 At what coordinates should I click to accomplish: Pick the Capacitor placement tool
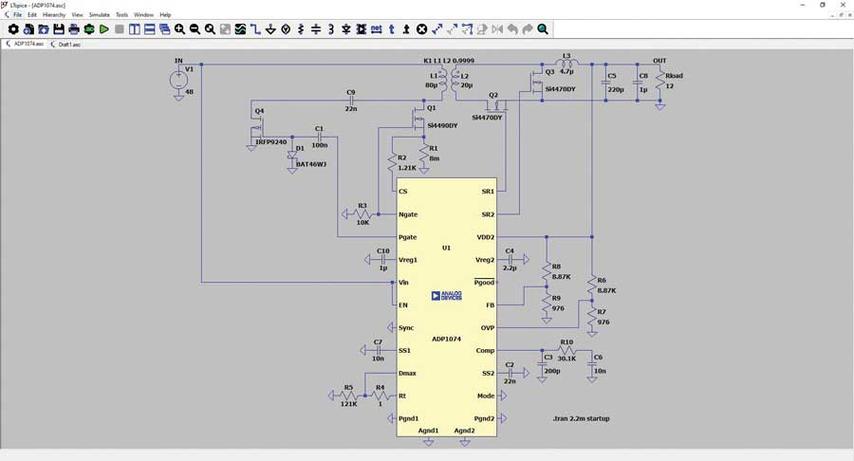[316, 29]
